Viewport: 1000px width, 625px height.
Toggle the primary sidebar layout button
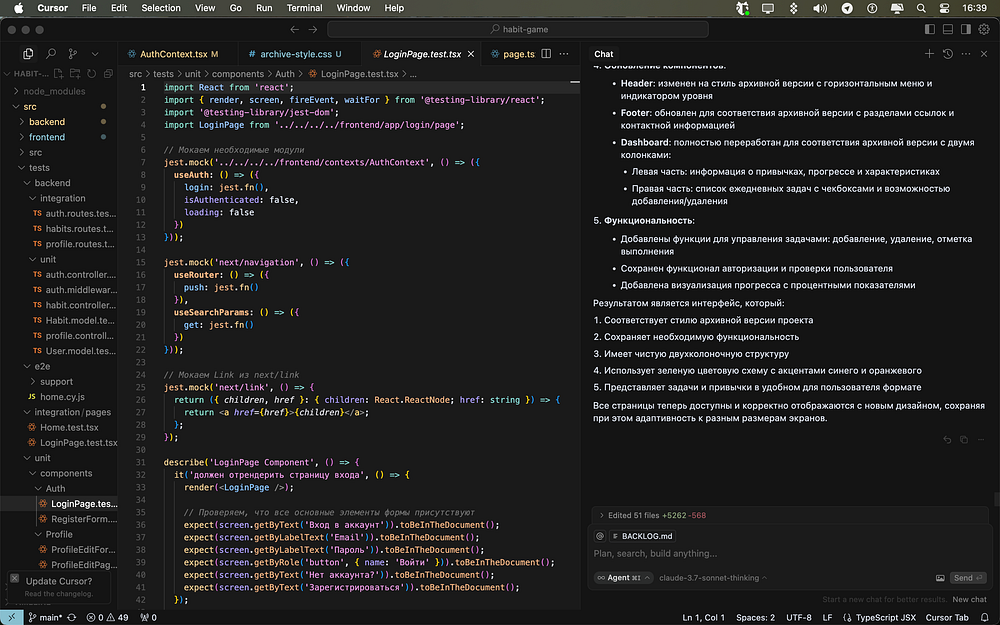click(928, 30)
